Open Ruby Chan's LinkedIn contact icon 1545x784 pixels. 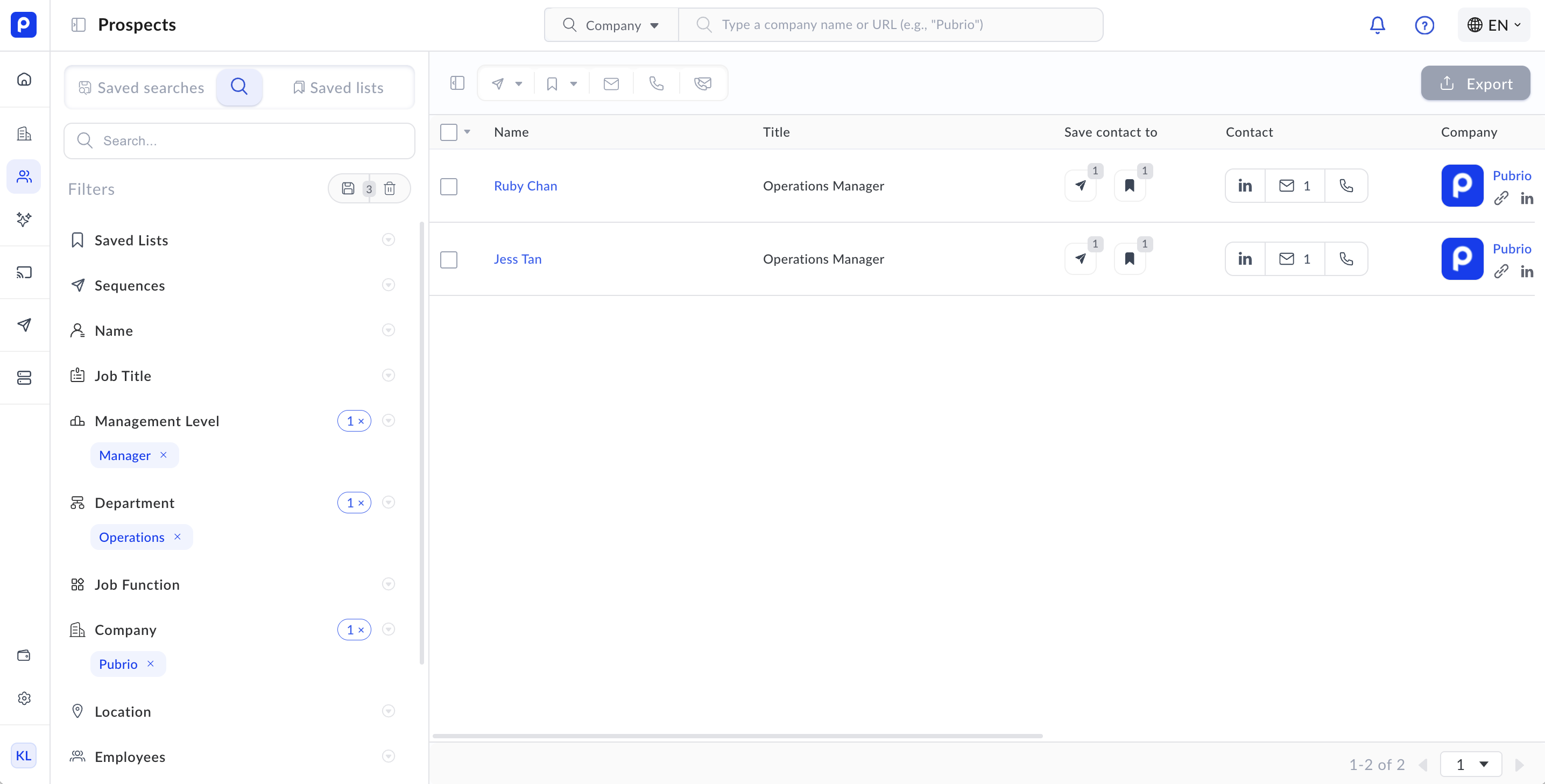pos(1245,186)
